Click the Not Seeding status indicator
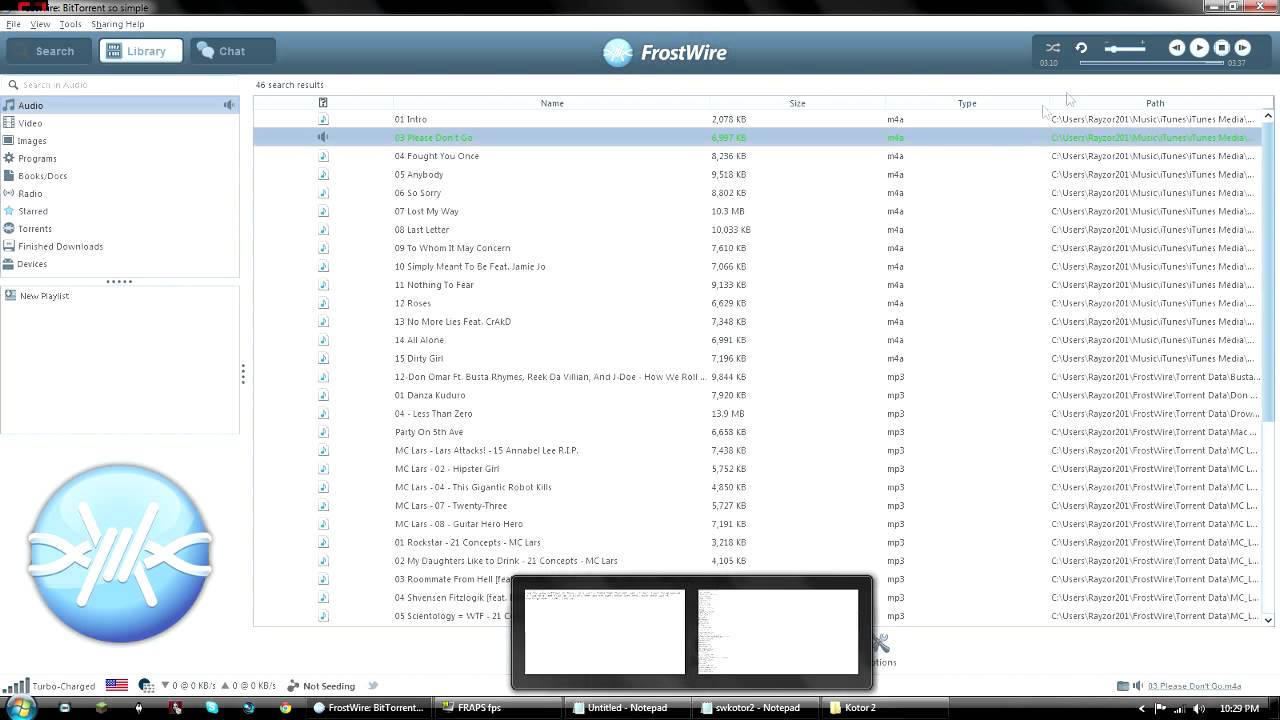 pyautogui.click(x=321, y=686)
